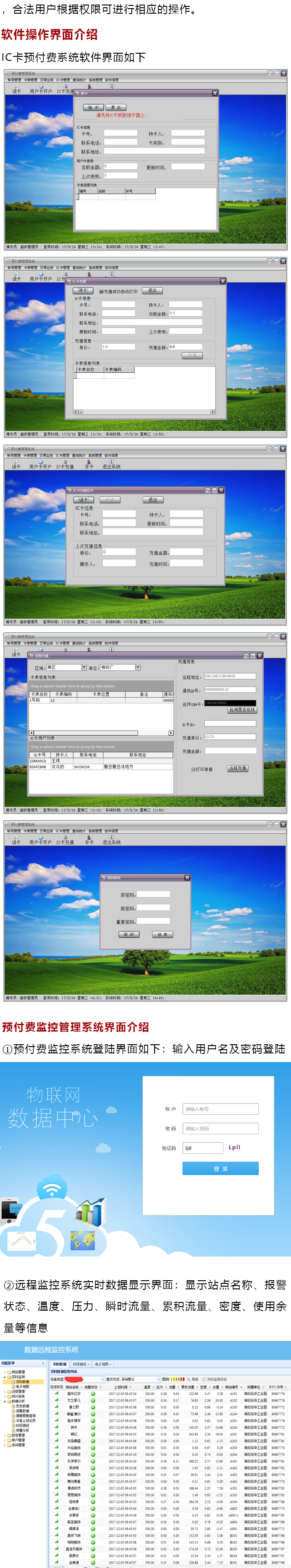Close the 读卡 dialog with its X

[214, 93]
